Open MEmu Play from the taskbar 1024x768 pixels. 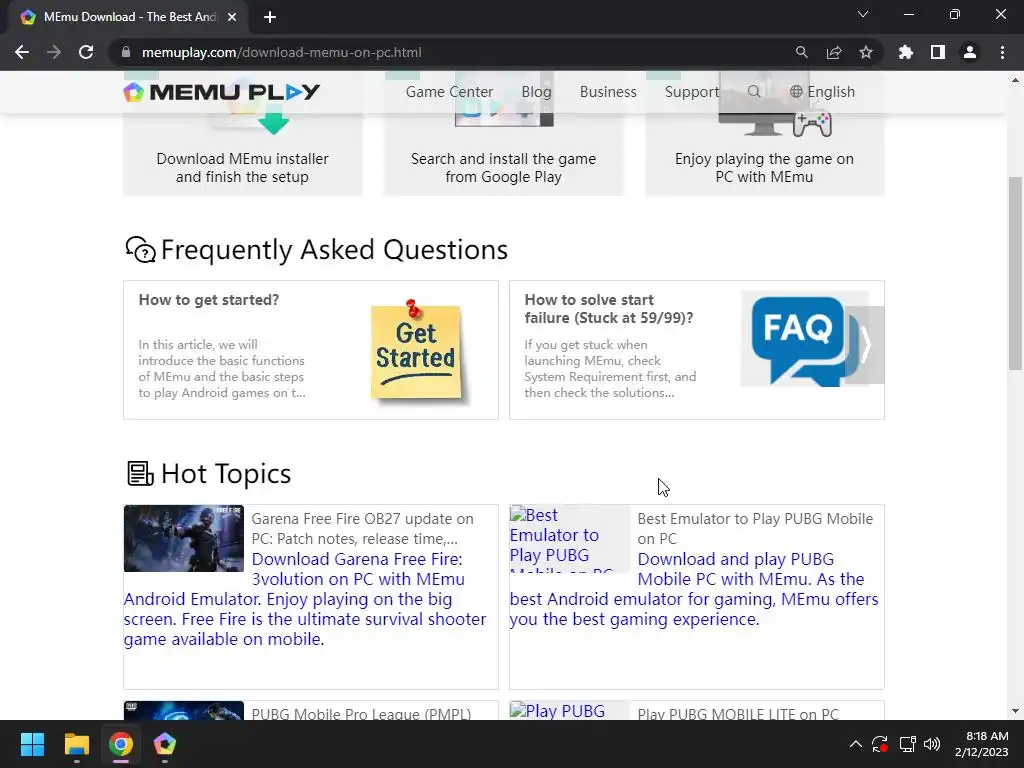point(165,744)
